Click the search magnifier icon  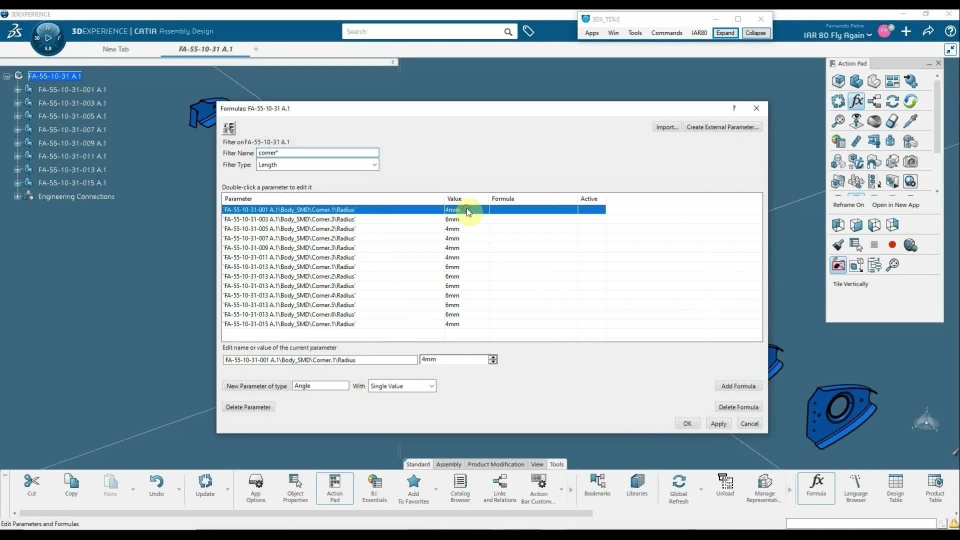(x=508, y=32)
